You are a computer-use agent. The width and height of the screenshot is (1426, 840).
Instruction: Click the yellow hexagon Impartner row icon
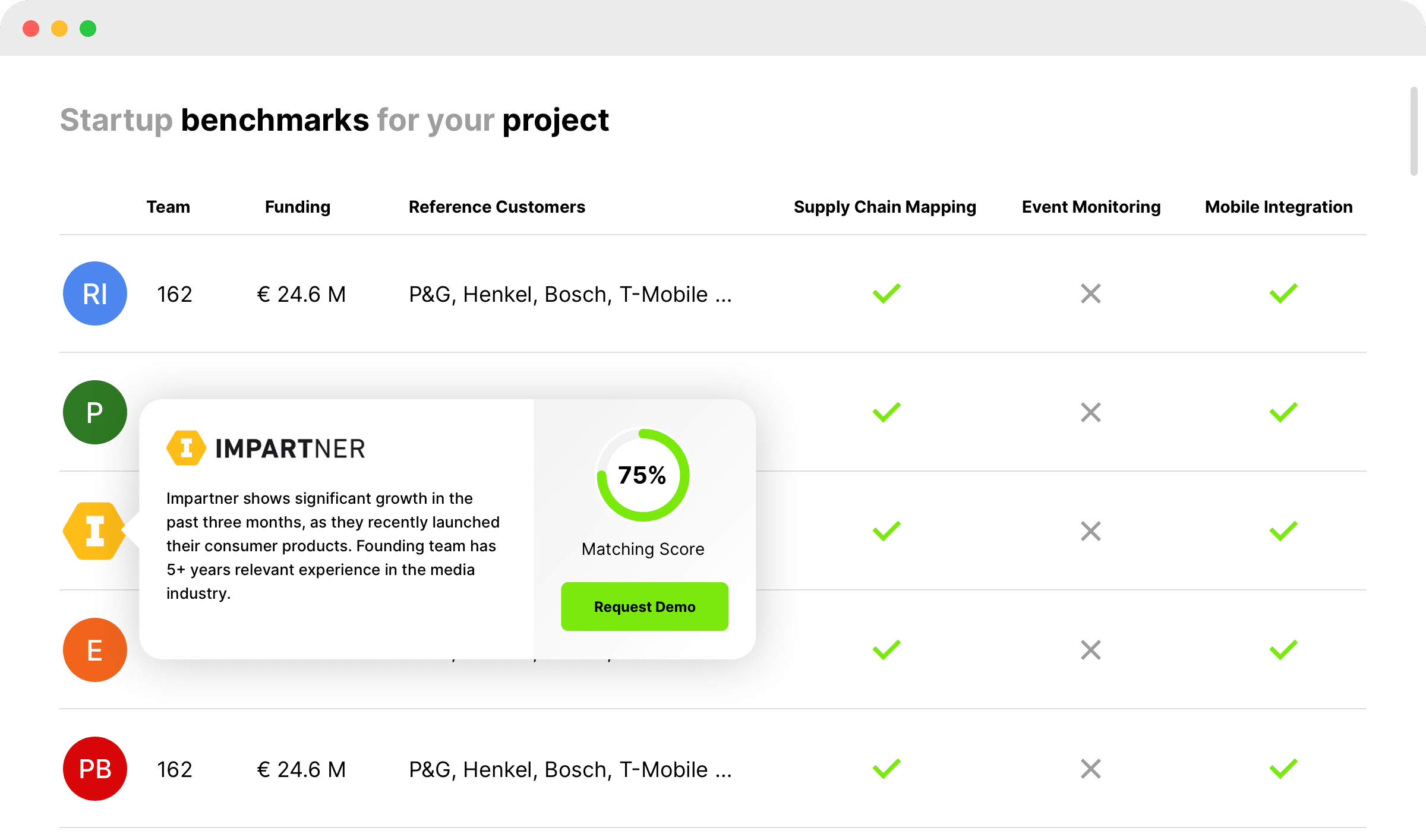(94, 531)
